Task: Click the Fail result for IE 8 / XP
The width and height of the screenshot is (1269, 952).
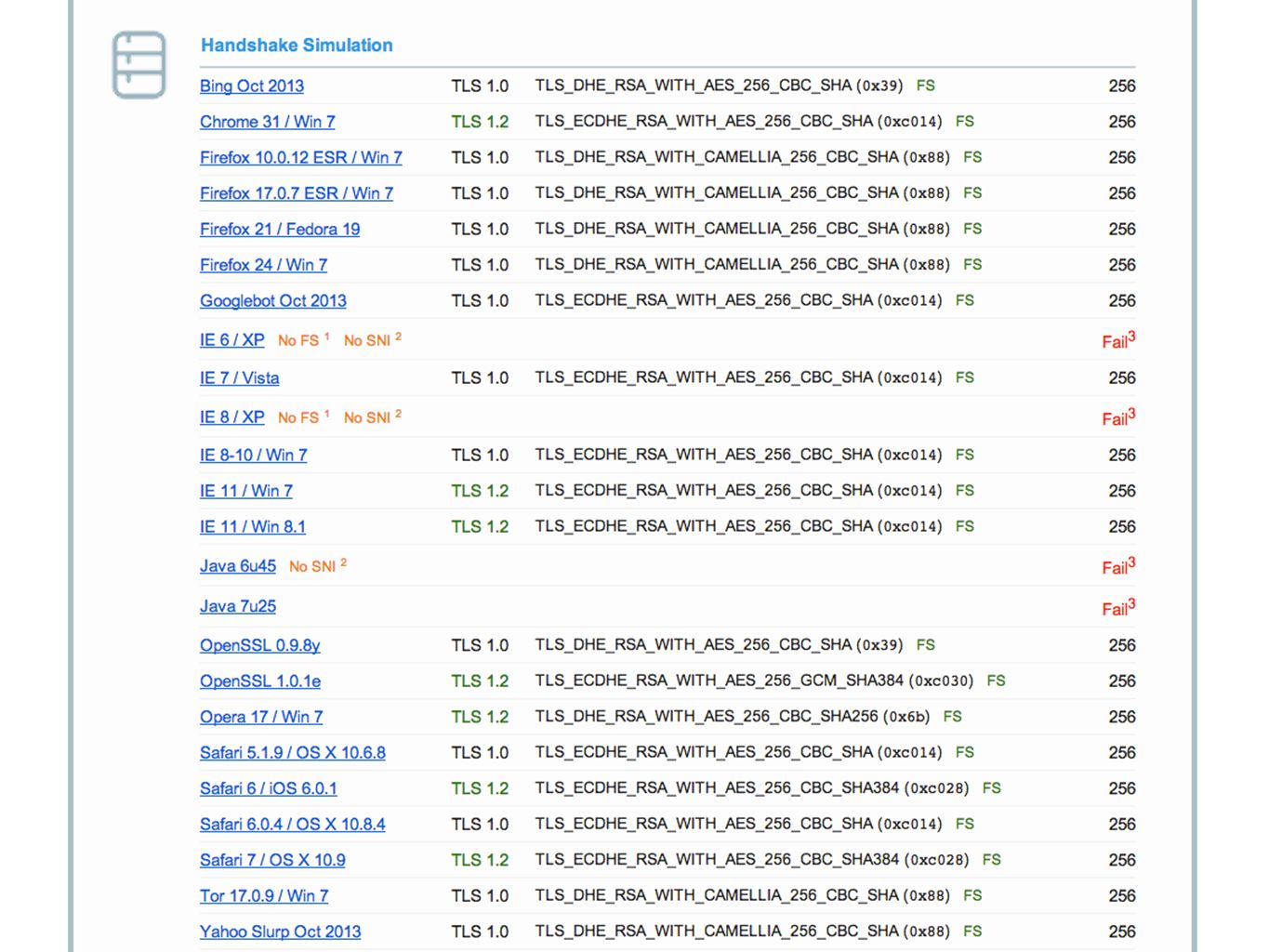Action: click(x=1118, y=417)
